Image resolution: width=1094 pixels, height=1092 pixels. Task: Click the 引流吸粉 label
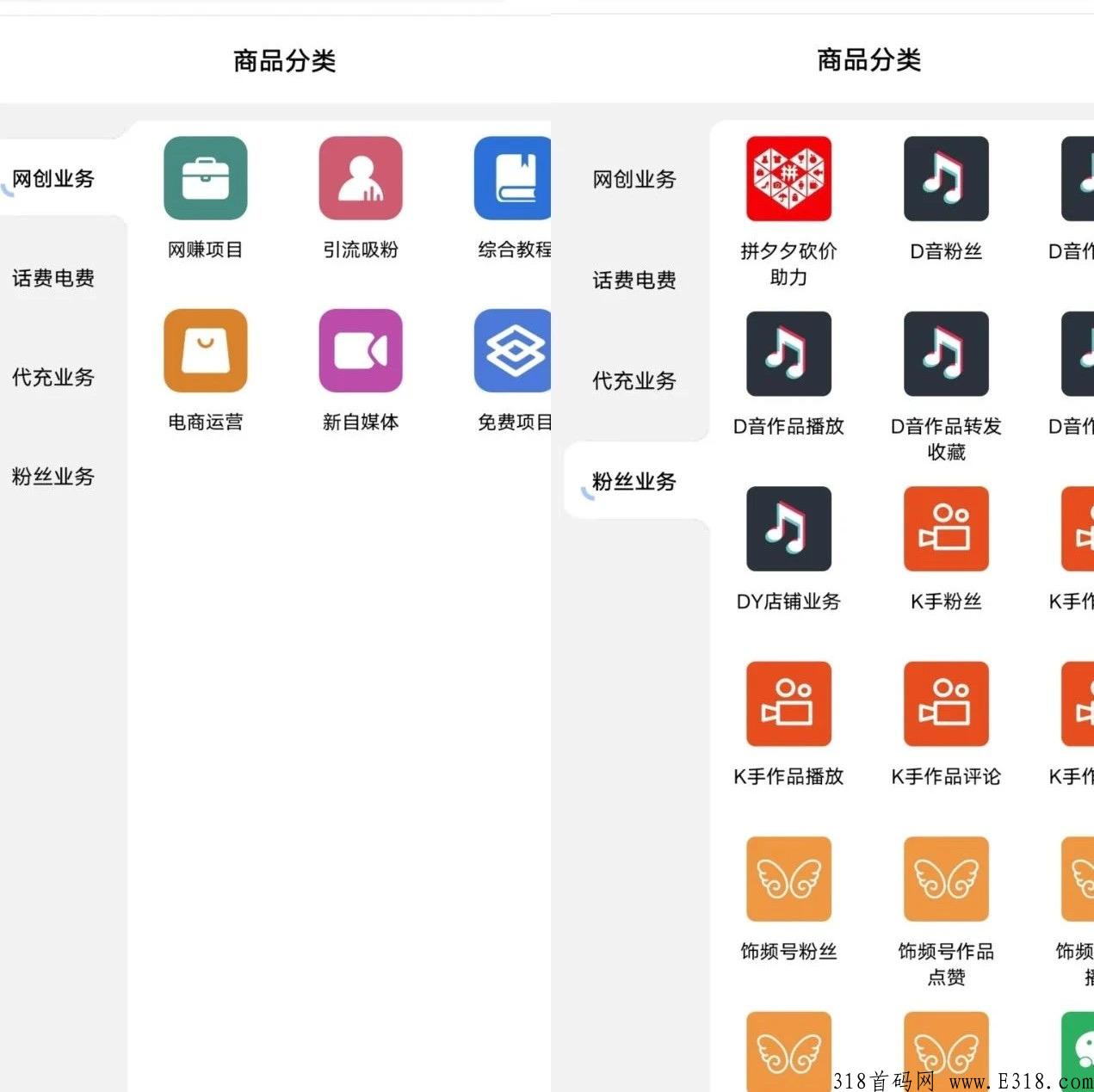[360, 250]
